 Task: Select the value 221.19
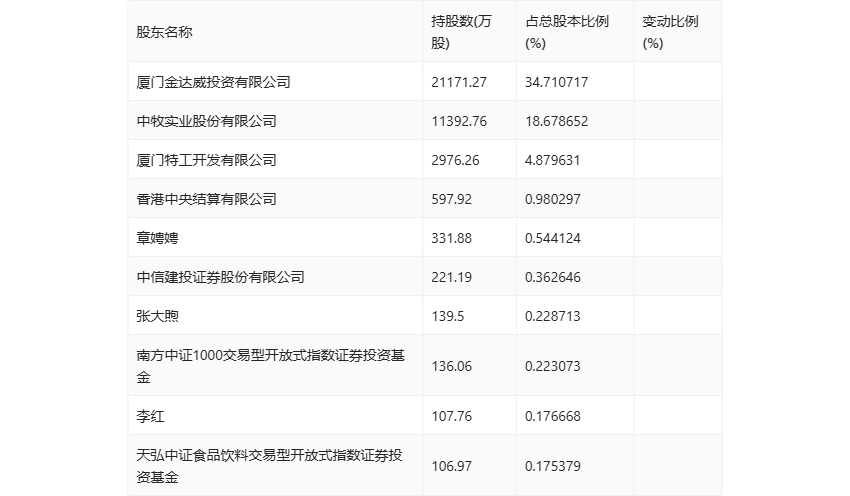[452, 277]
